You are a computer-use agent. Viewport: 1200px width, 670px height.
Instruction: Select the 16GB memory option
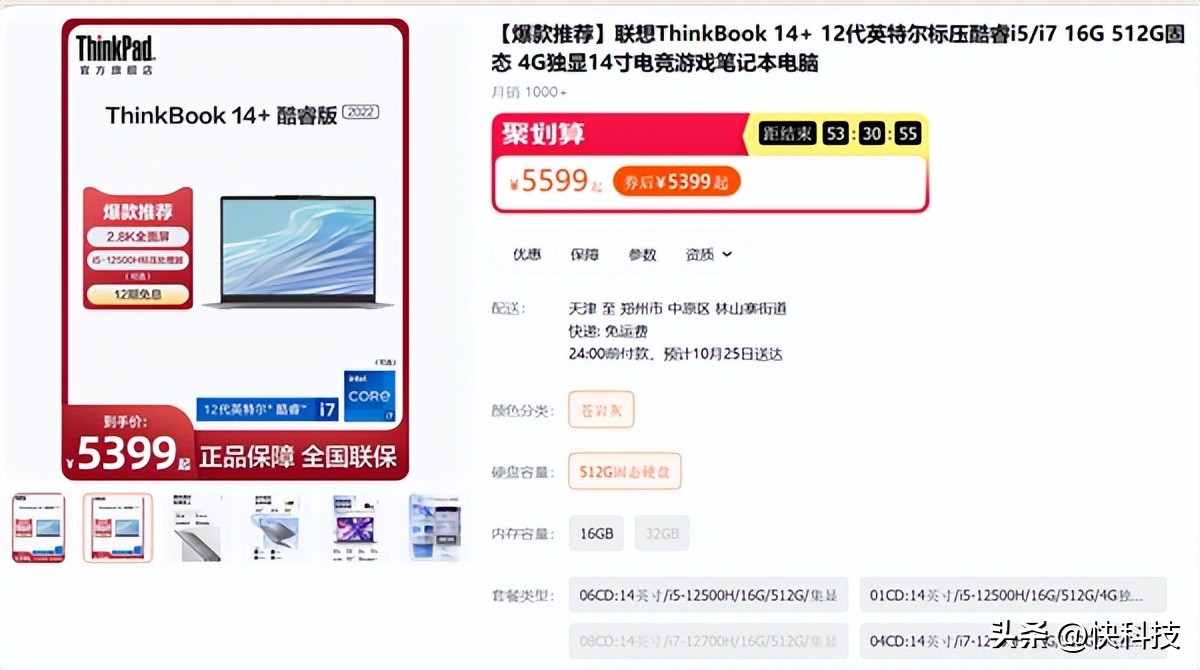click(x=597, y=533)
